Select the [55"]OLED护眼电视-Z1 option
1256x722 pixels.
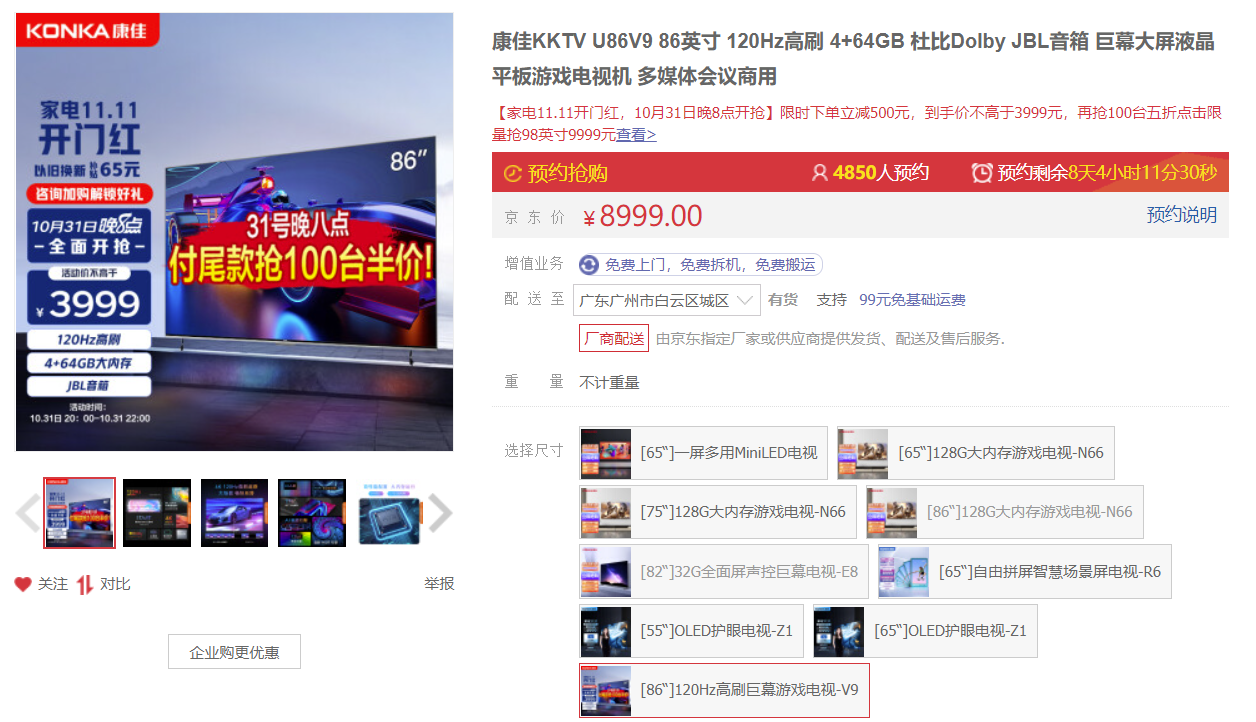[689, 631]
